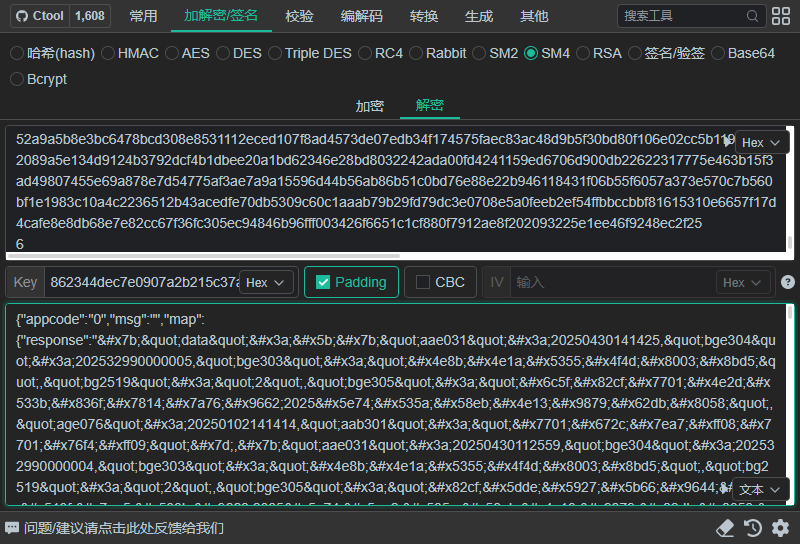
Task: Click the ciphertext area horizontal scrollbar
Action: [x=203, y=256]
